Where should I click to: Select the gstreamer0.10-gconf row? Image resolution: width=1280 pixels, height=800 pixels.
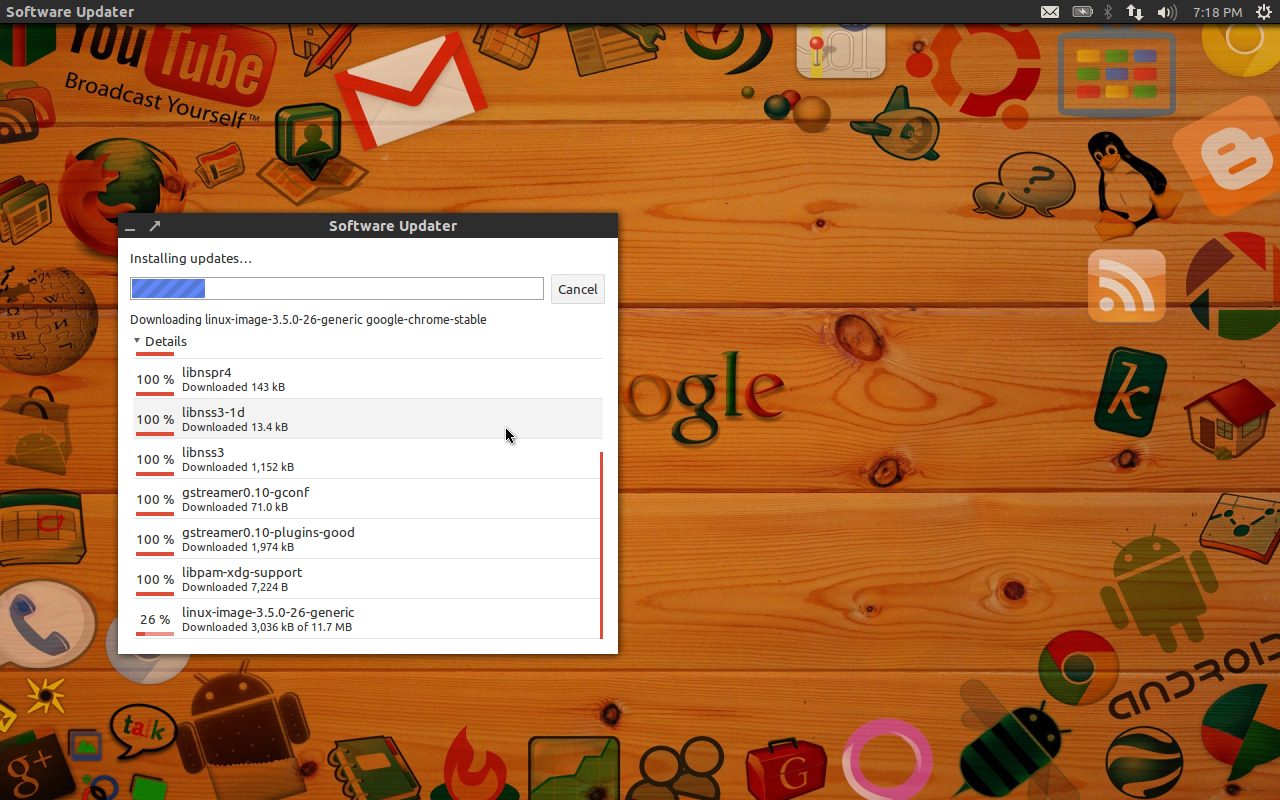click(368, 499)
